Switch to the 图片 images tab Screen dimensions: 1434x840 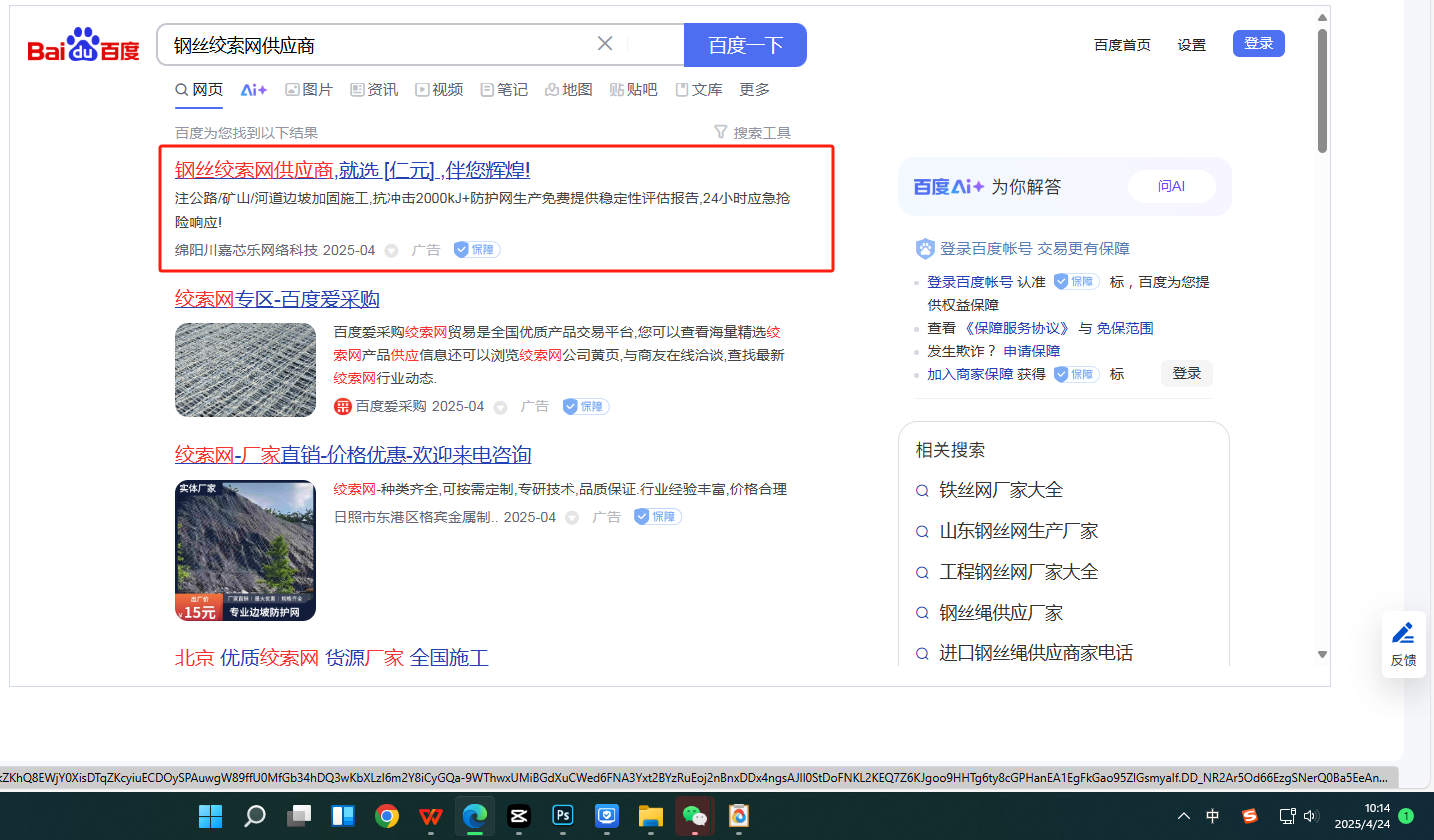click(x=309, y=90)
